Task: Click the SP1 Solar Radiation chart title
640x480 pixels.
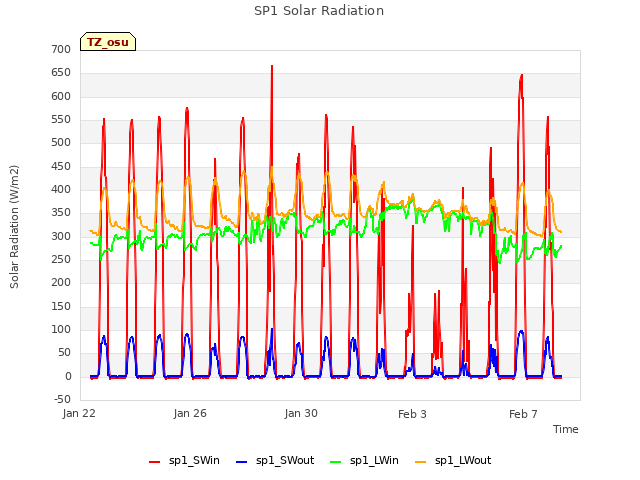Action: pyautogui.click(x=319, y=11)
